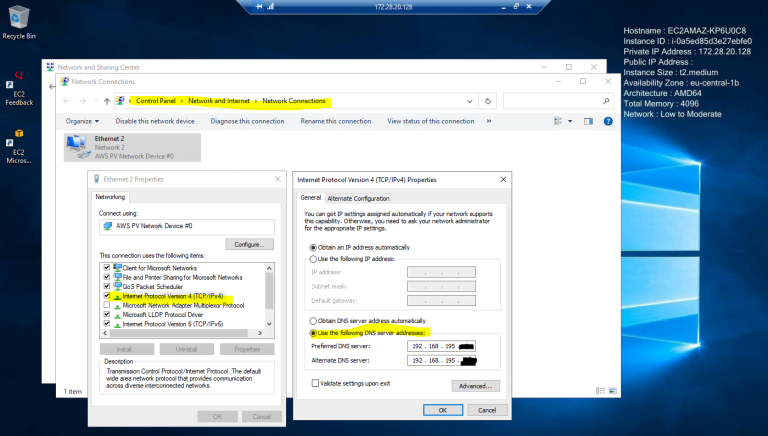768x436 pixels.
Task: Switch to the Alternate Configuration tab
Action: [x=358, y=198]
